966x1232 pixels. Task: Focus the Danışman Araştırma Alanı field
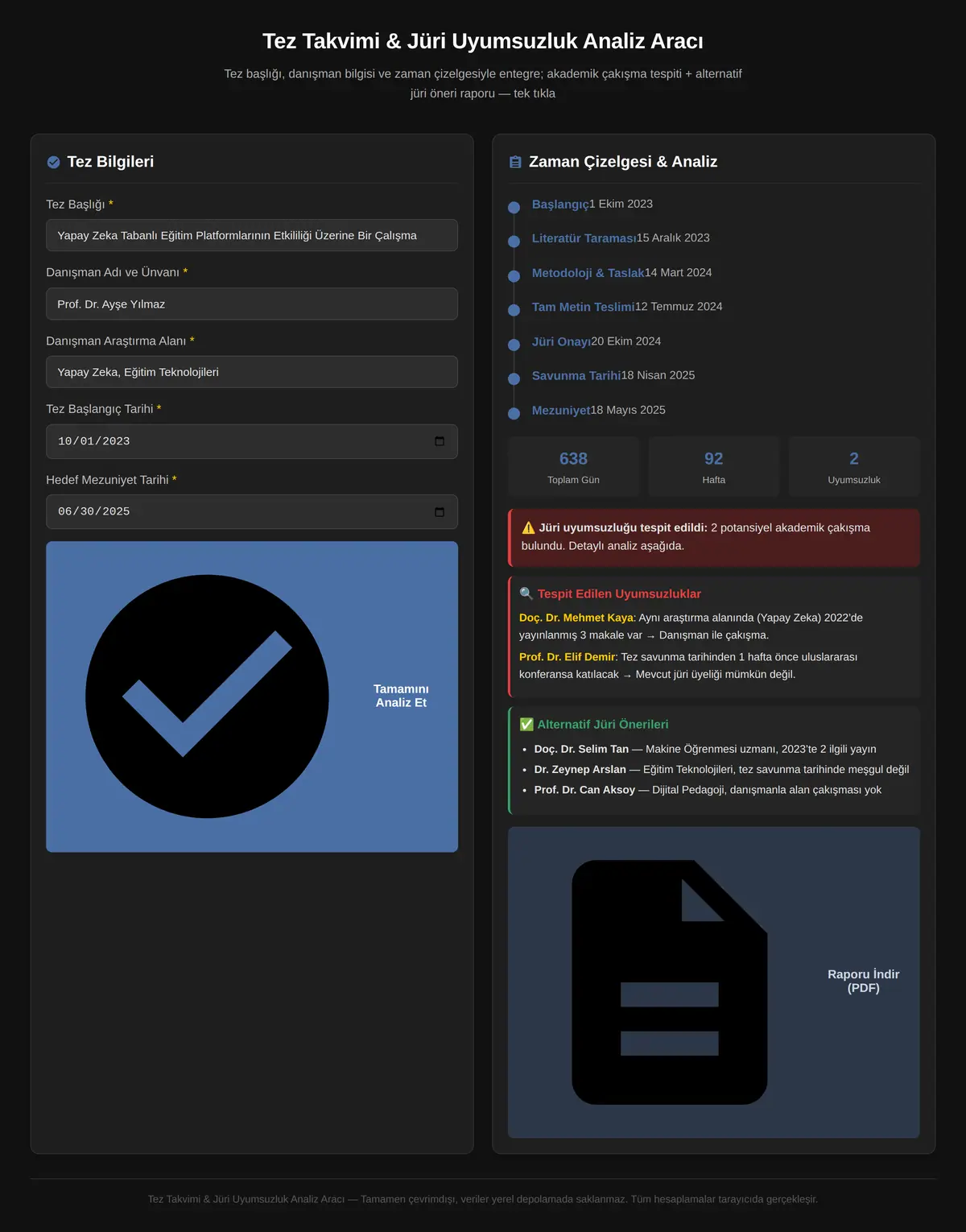point(252,372)
